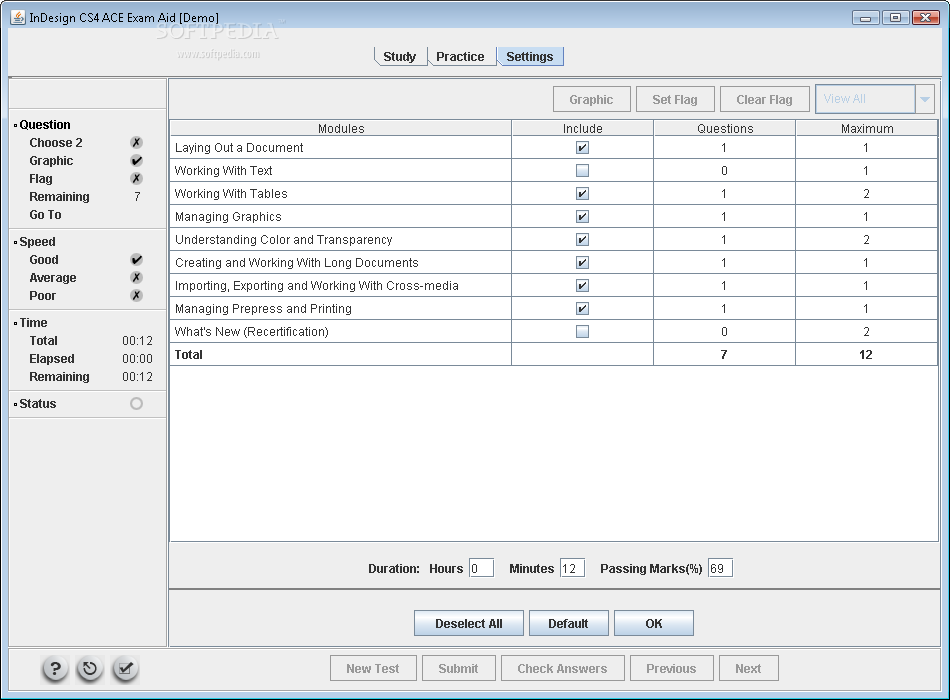This screenshot has height=700, width=950.
Task: Open the View All dropdown arrow
Action: click(x=925, y=99)
